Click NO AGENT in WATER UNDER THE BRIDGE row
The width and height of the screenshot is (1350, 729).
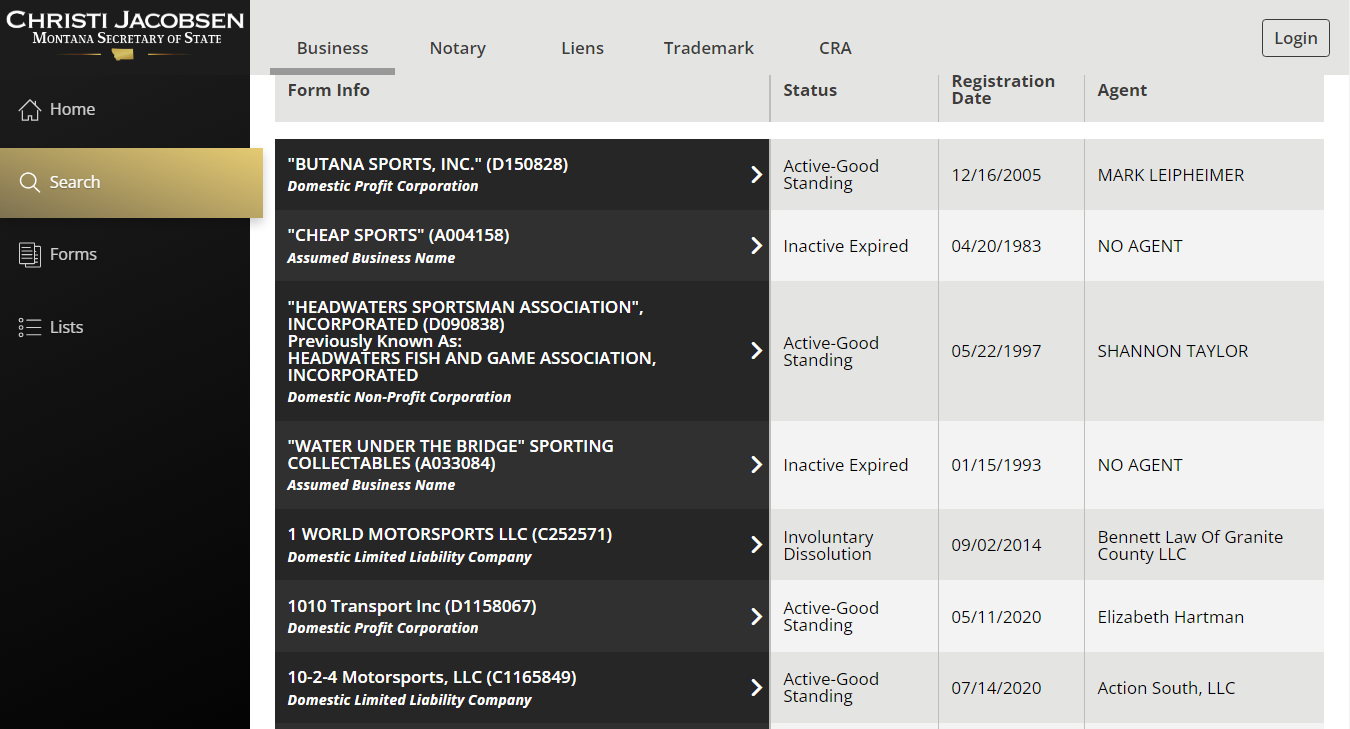coord(1140,465)
